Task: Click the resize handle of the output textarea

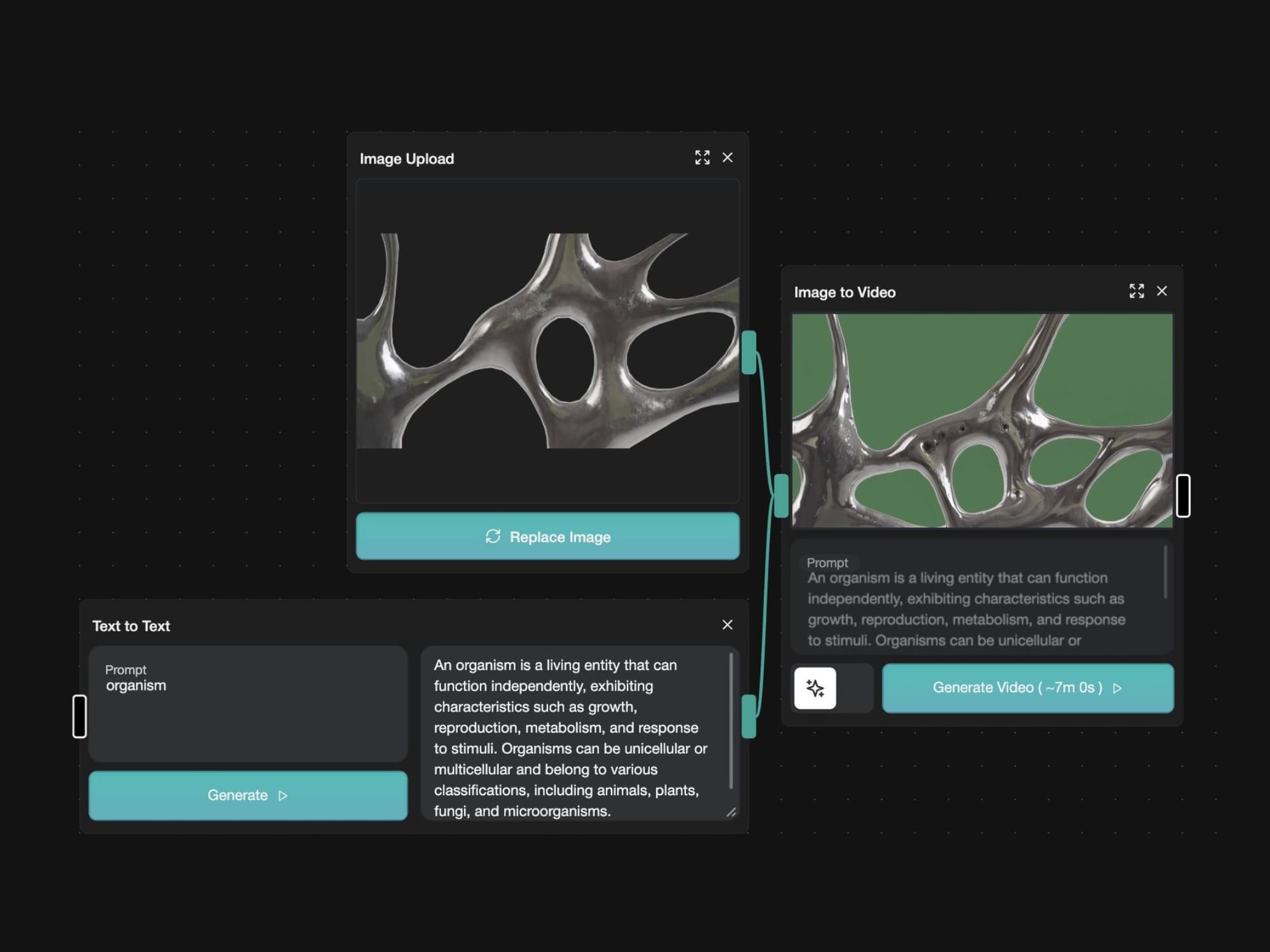Action: tap(731, 812)
